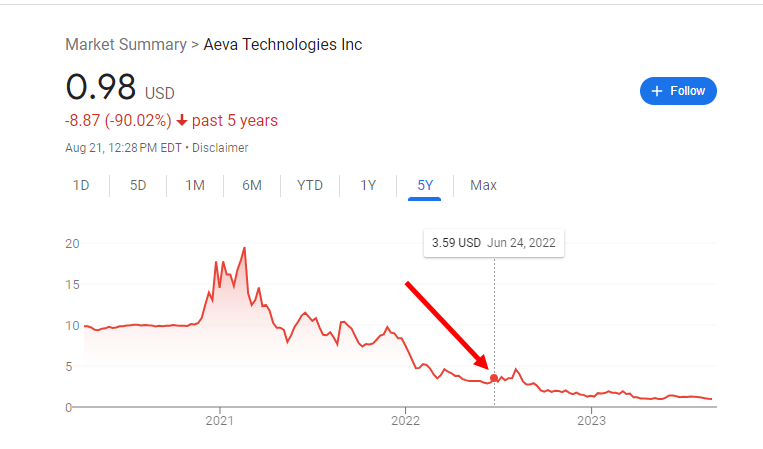Click the 3.59 USD Jun 24 tooltip
The height and width of the screenshot is (449, 763).
[x=494, y=243]
